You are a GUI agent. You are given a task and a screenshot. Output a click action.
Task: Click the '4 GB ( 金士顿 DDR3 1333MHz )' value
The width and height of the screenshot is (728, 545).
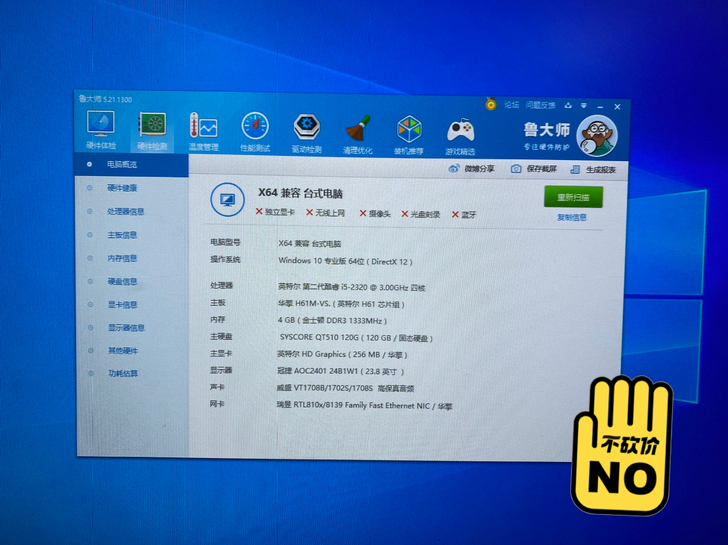click(332, 321)
